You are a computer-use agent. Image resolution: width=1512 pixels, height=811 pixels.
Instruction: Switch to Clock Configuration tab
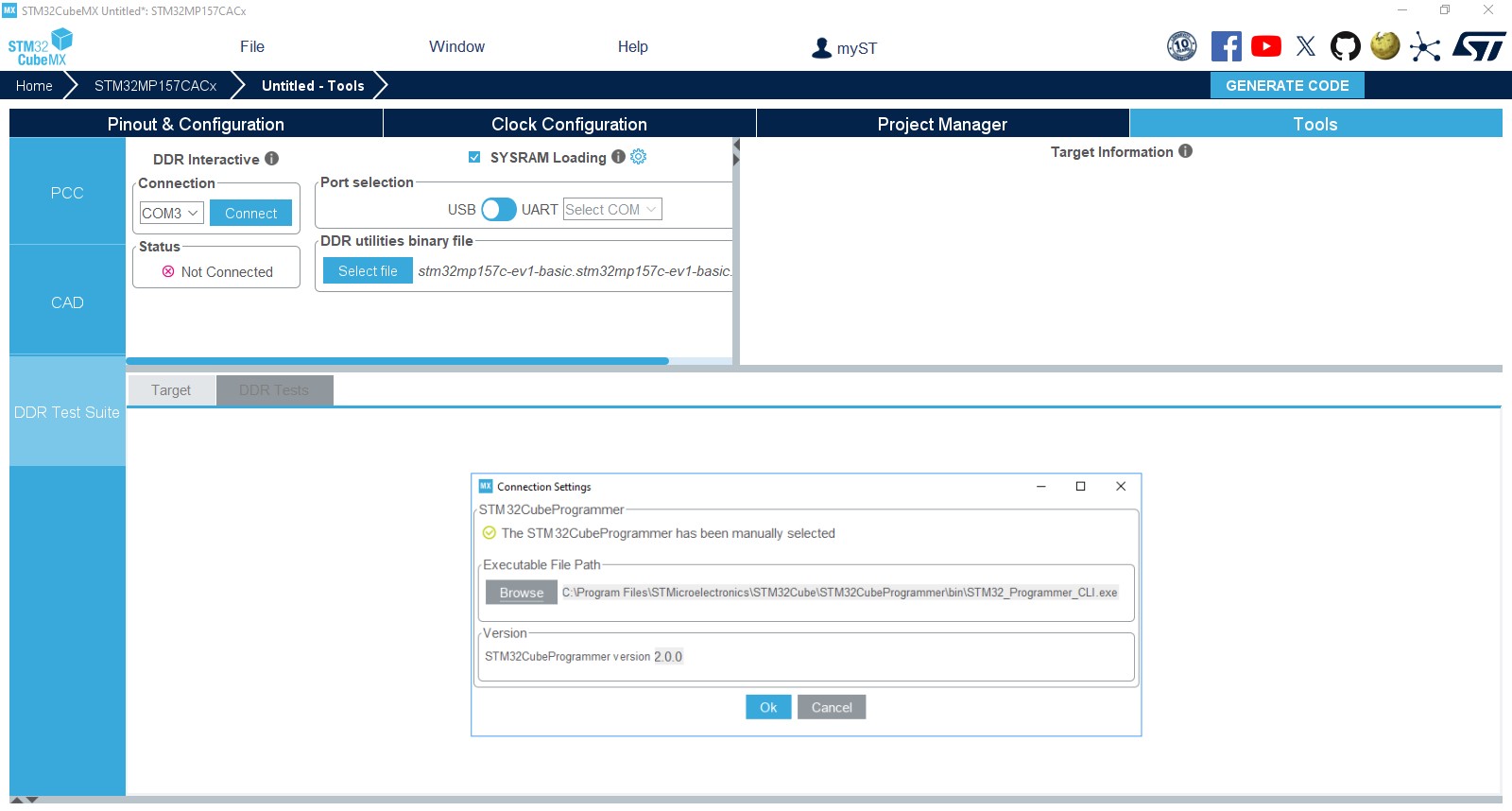[569, 124]
